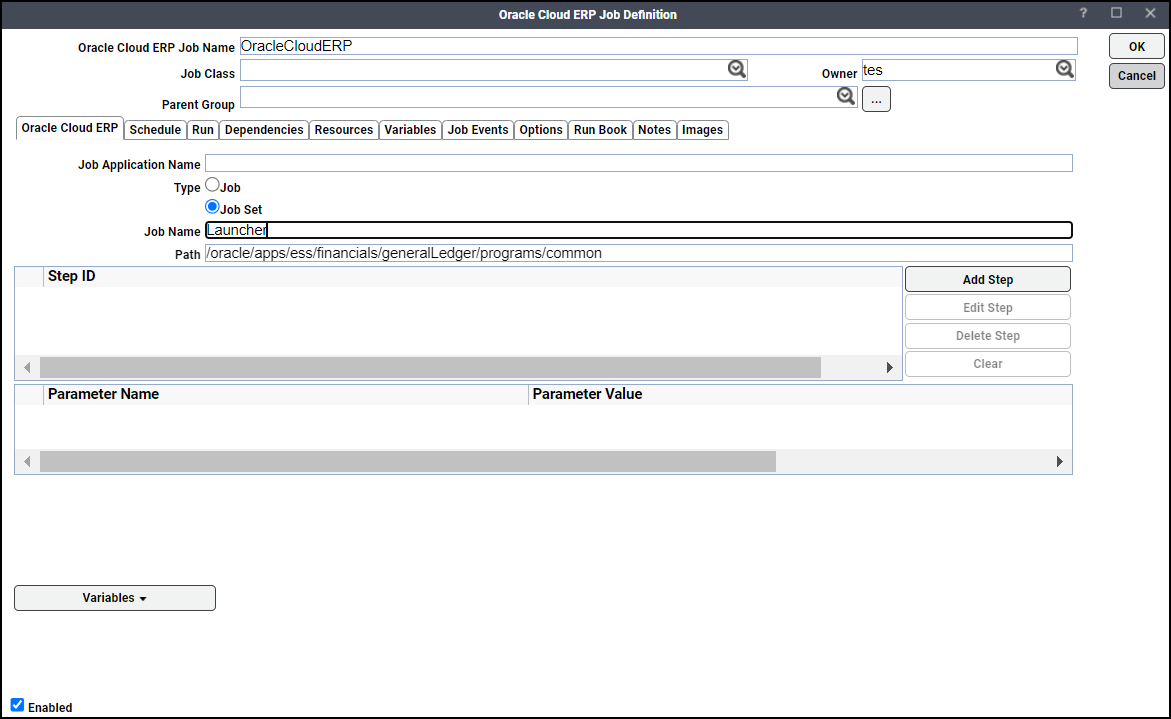Image resolution: width=1171 pixels, height=719 pixels.
Task: Click the Edit Step button
Action: 987,308
